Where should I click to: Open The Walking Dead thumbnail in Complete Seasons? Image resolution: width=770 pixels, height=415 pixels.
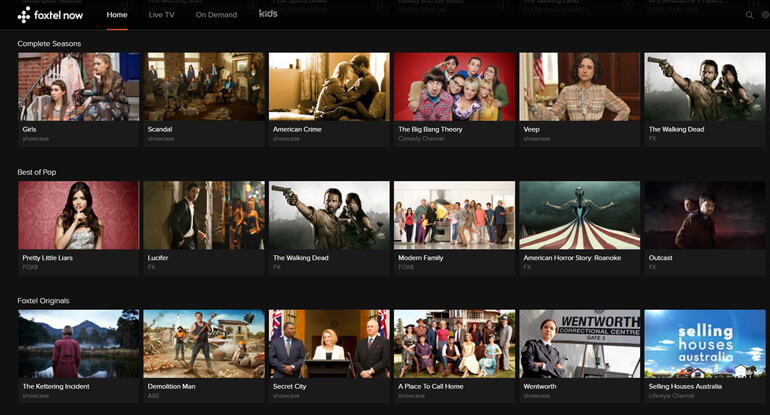705,87
